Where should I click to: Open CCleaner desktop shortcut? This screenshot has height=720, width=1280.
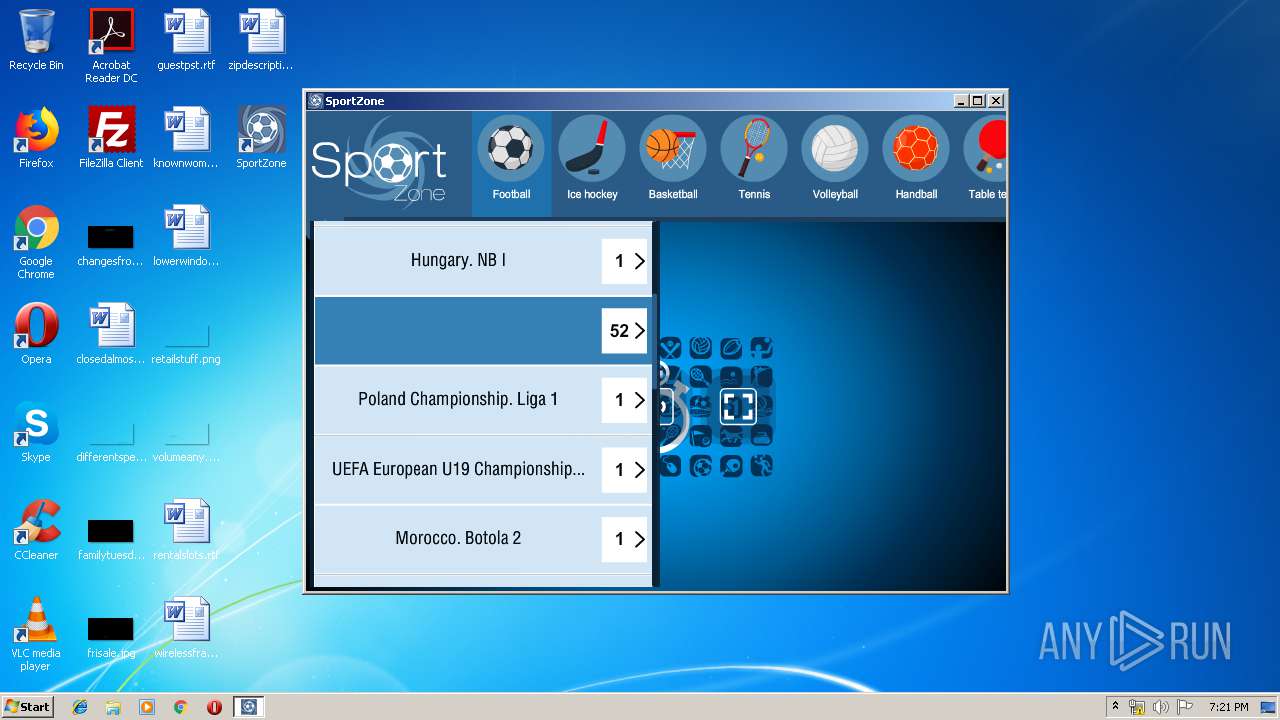[x=36, y=530]
